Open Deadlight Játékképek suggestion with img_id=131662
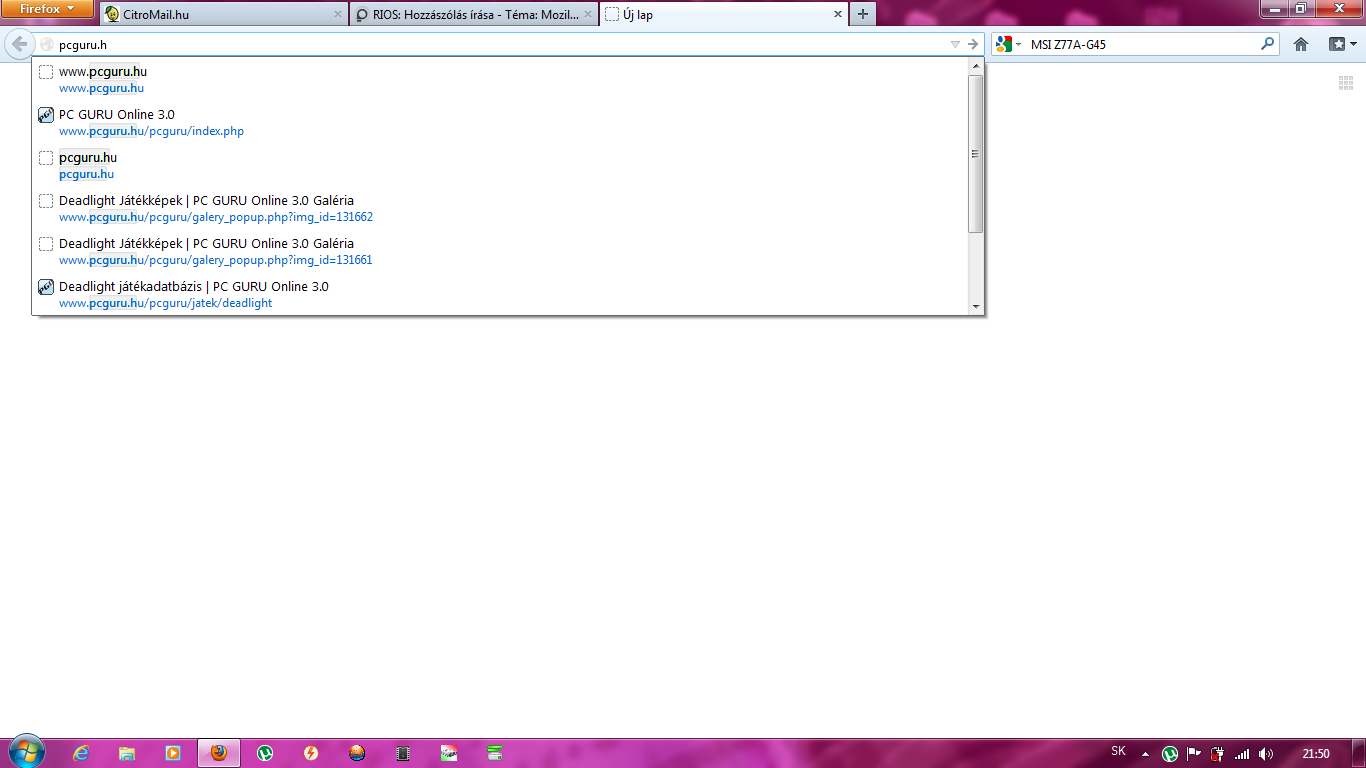1366x768 pixels. tap(500, 209)
